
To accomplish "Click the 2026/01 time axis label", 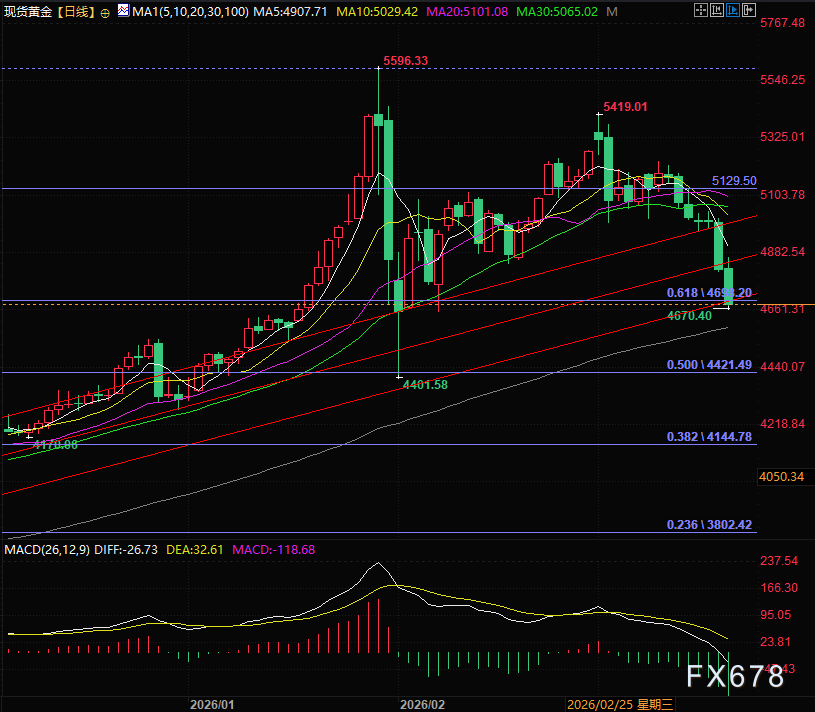I will tap(212, 705).
